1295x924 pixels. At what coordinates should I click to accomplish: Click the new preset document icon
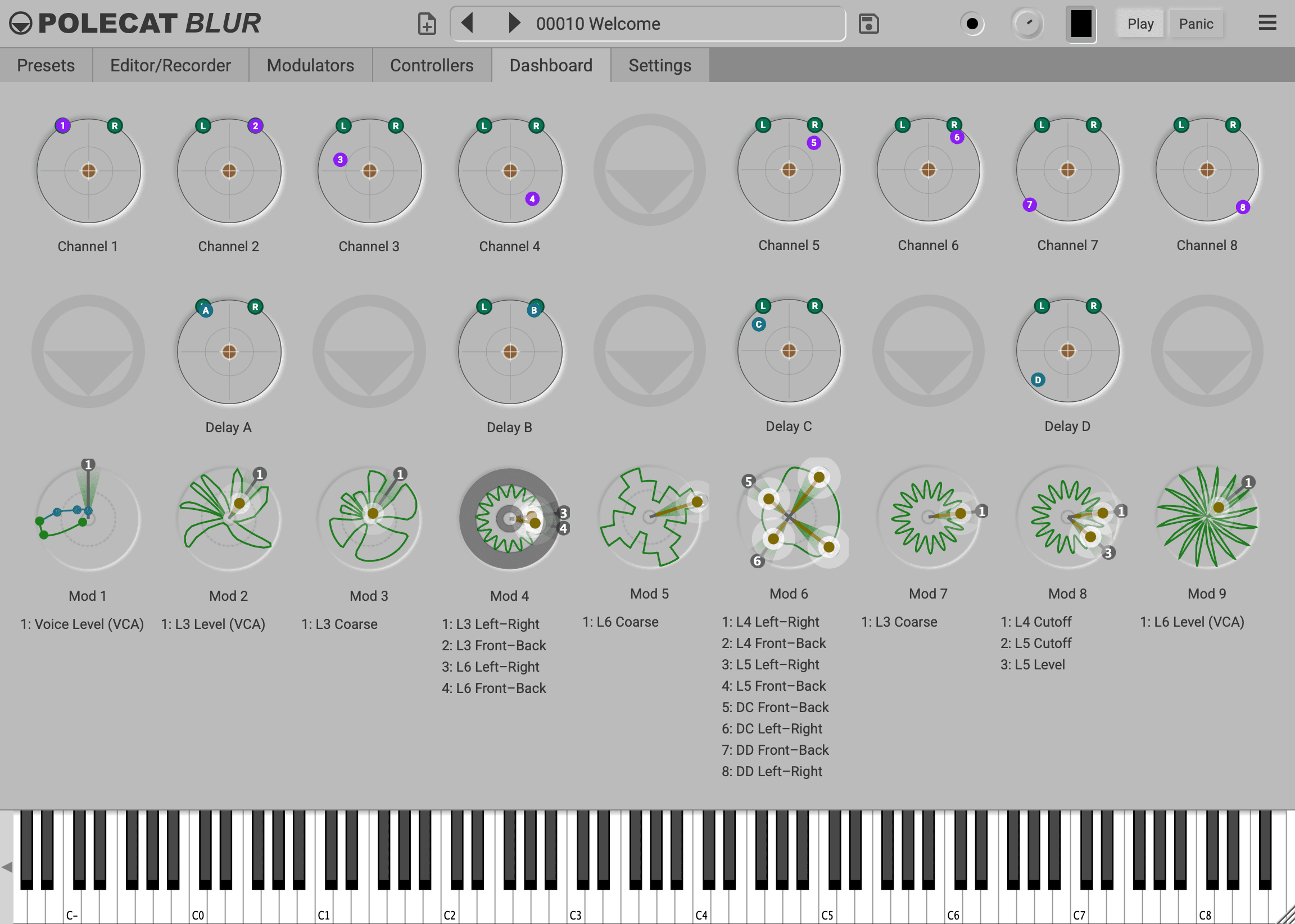[x=427, y=24]
